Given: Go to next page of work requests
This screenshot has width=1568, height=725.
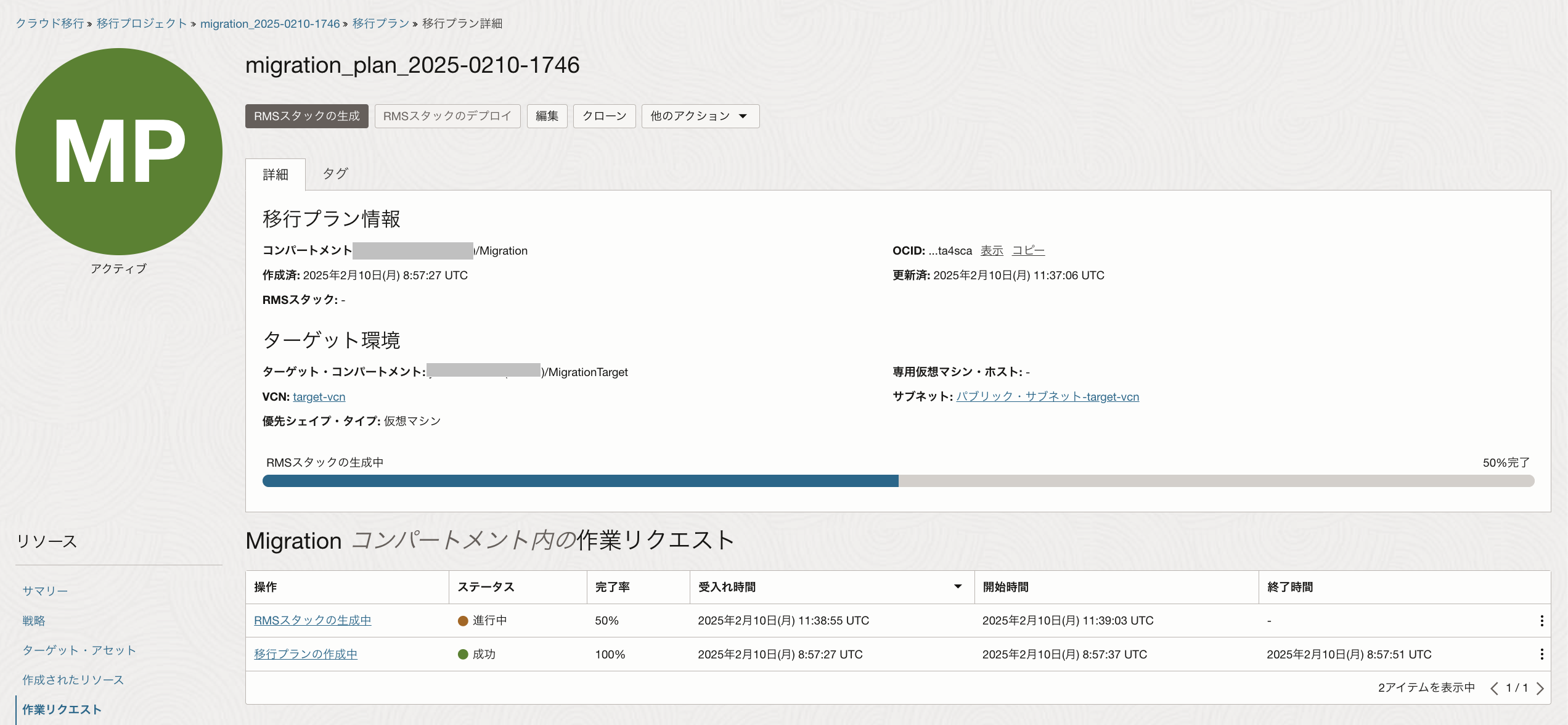Looking at the screenshot, I should [x=1540, y=688].
